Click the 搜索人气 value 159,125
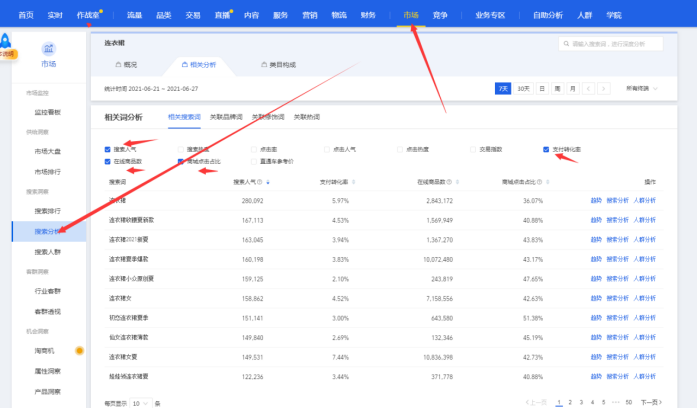 click(252, 279)
